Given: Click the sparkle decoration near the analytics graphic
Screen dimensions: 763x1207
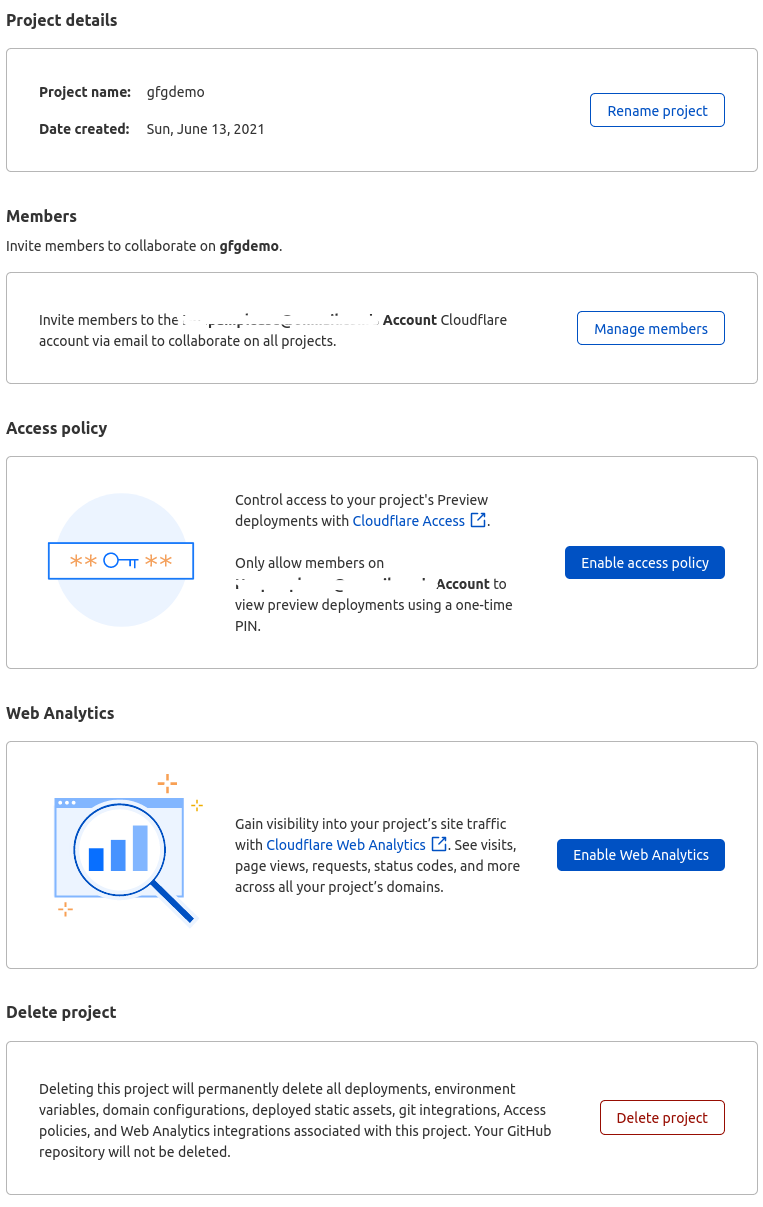Looking at the screenshot, I should (167, 782).
